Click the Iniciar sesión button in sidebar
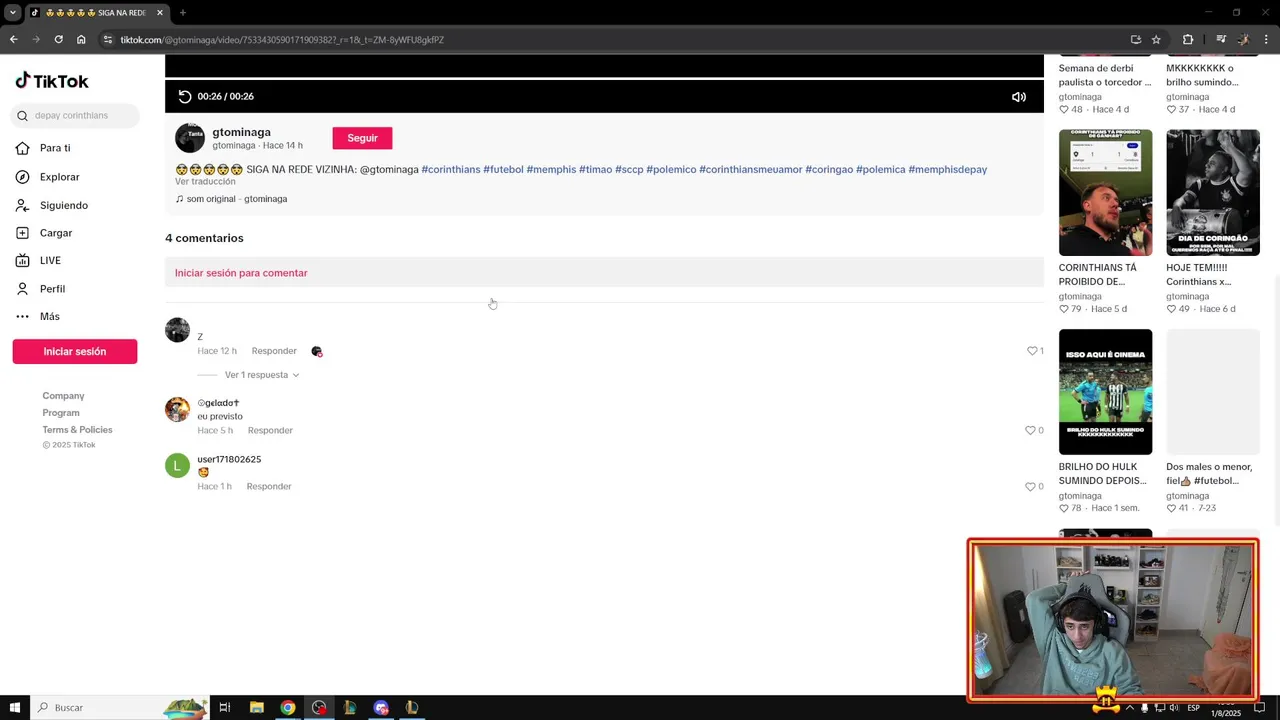 [x=75, y=351]
